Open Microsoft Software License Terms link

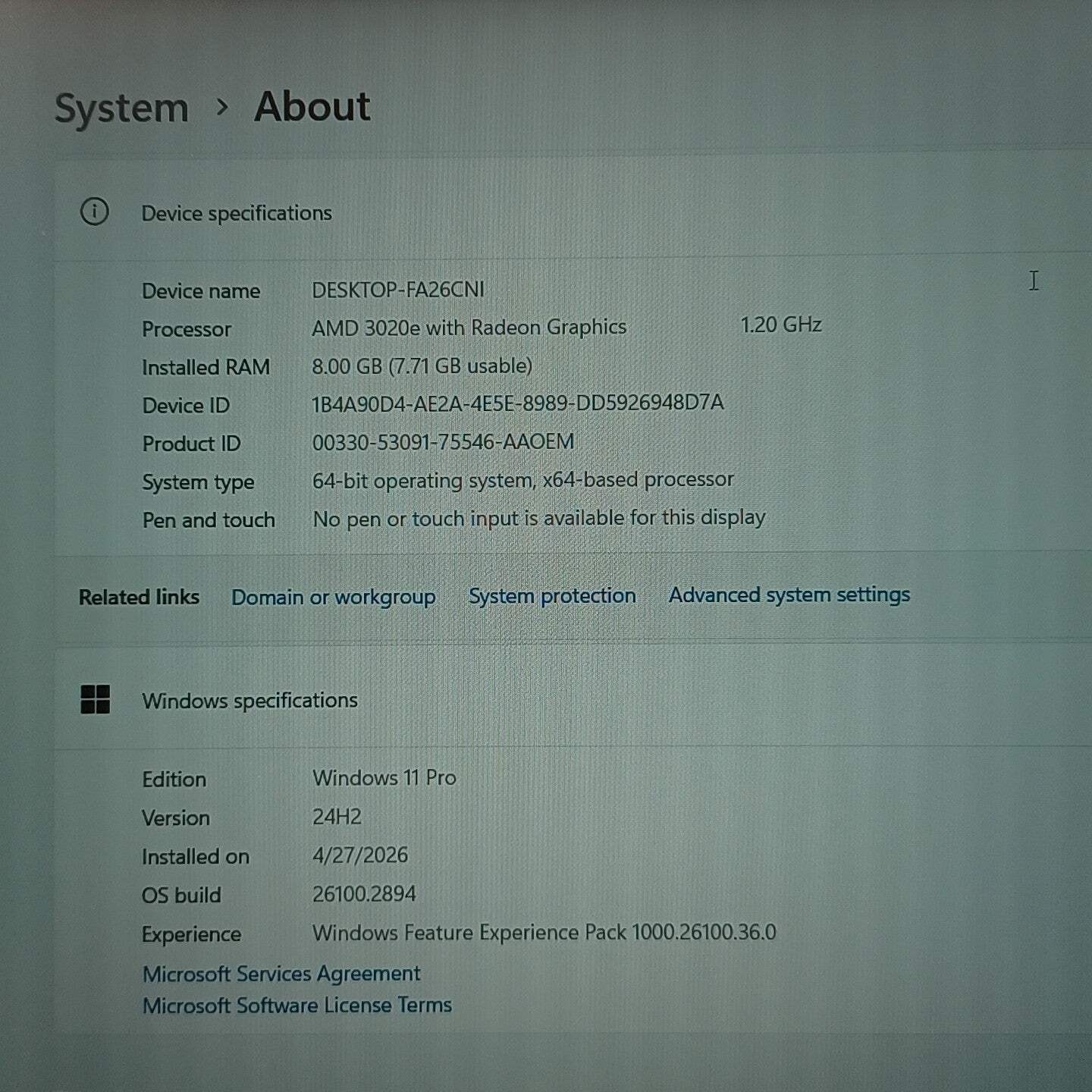tap(297, 1006)
